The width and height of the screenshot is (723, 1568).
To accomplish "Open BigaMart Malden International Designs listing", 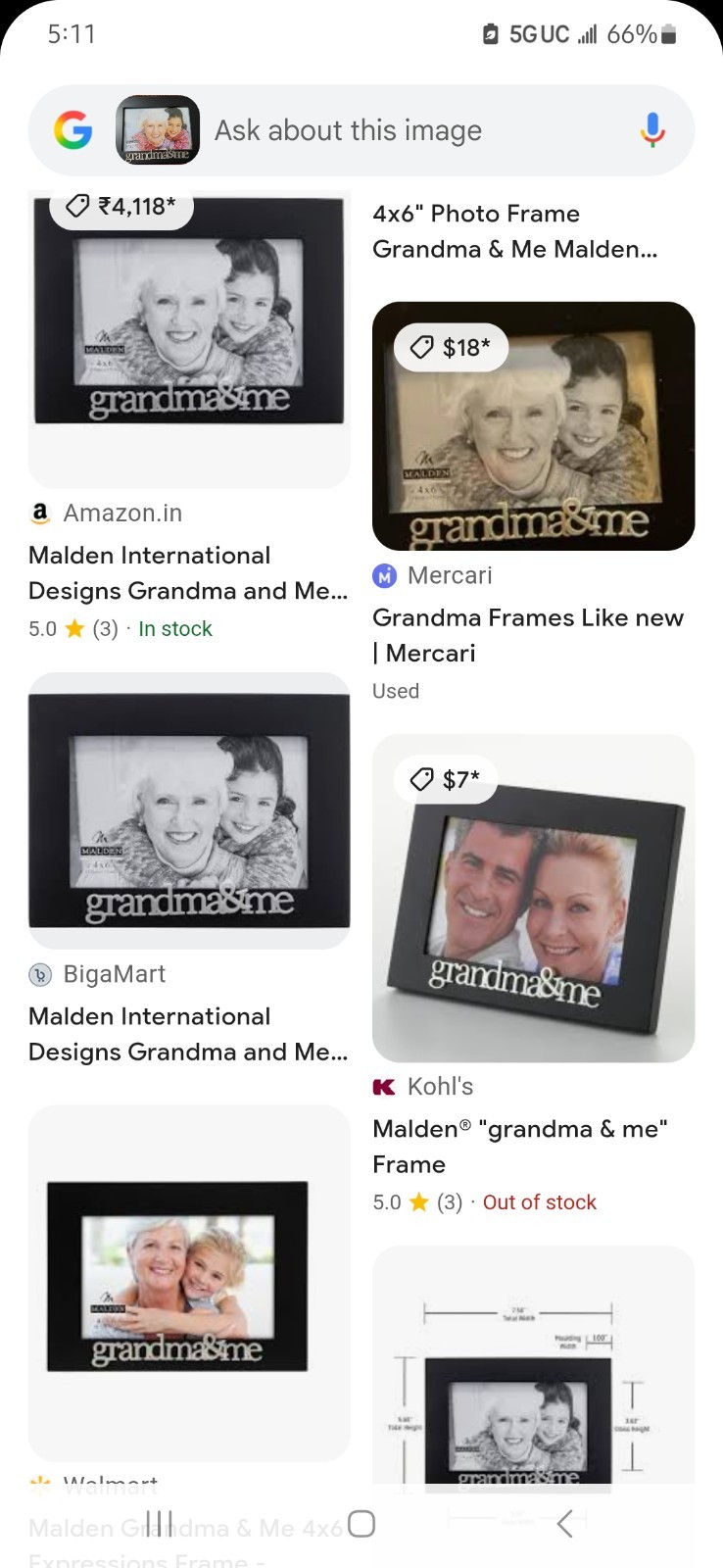I will [188, 1034].
